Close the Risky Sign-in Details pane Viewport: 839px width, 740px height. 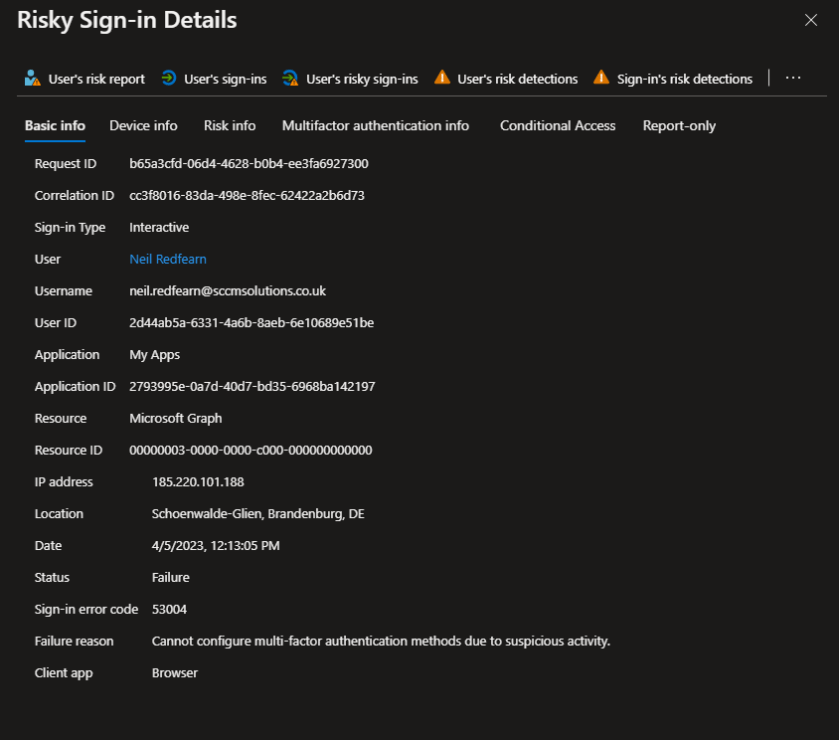click(x=811, y=19)
